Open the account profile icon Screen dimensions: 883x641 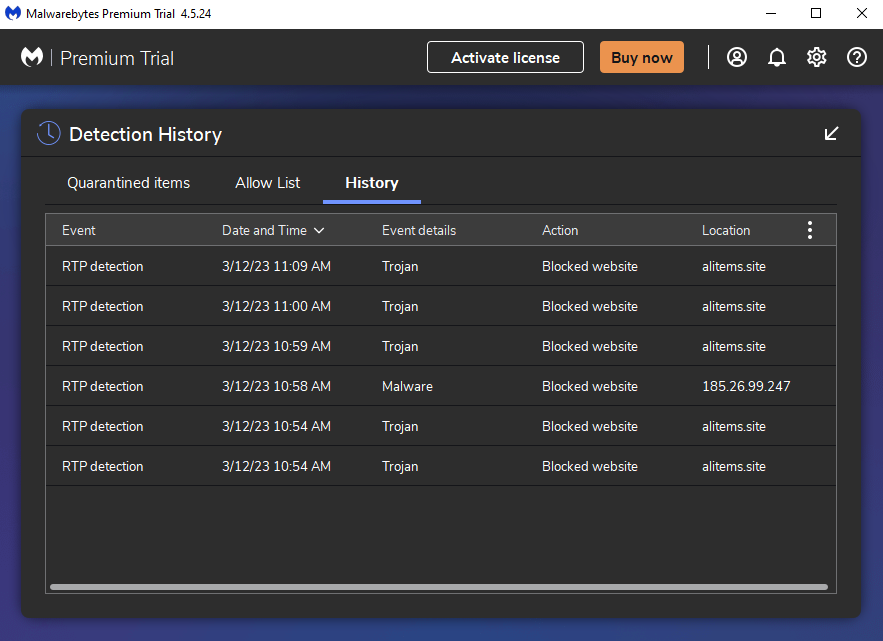point(737,57)
